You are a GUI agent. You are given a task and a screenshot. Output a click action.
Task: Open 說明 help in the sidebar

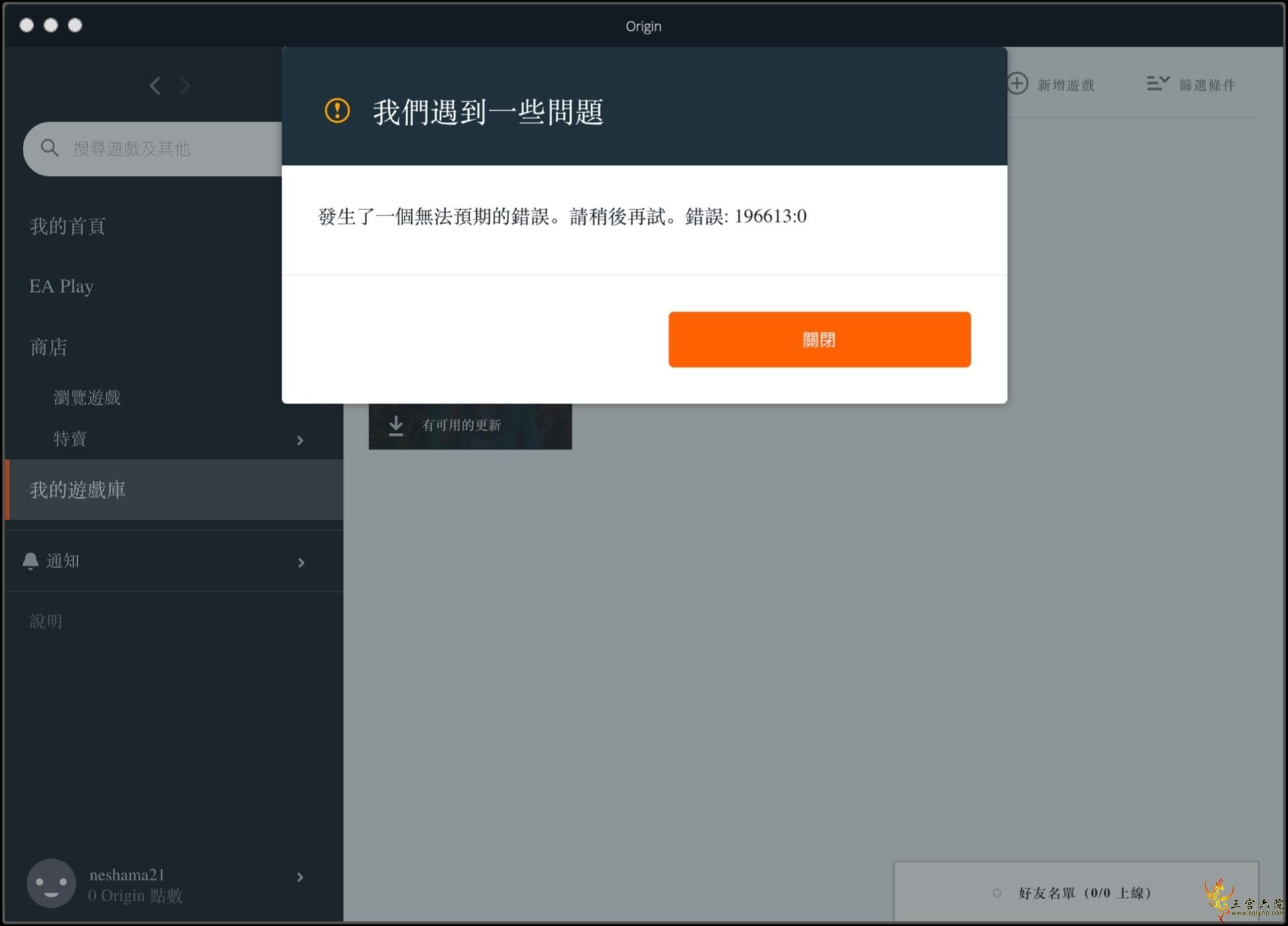46,621
